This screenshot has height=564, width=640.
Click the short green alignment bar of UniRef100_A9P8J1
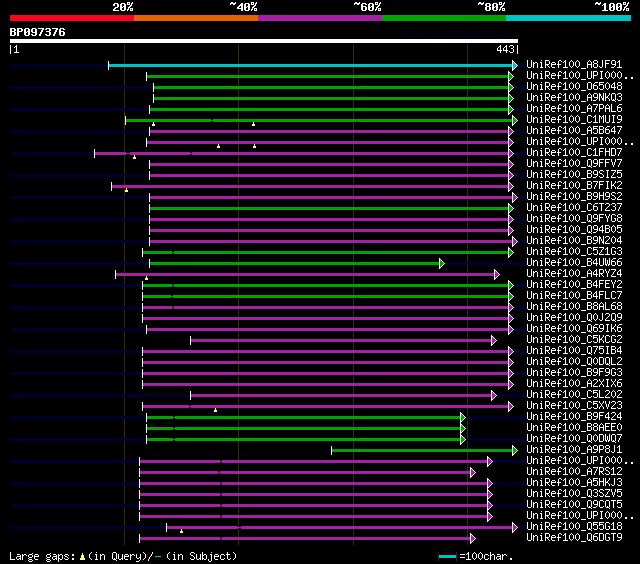422,451
